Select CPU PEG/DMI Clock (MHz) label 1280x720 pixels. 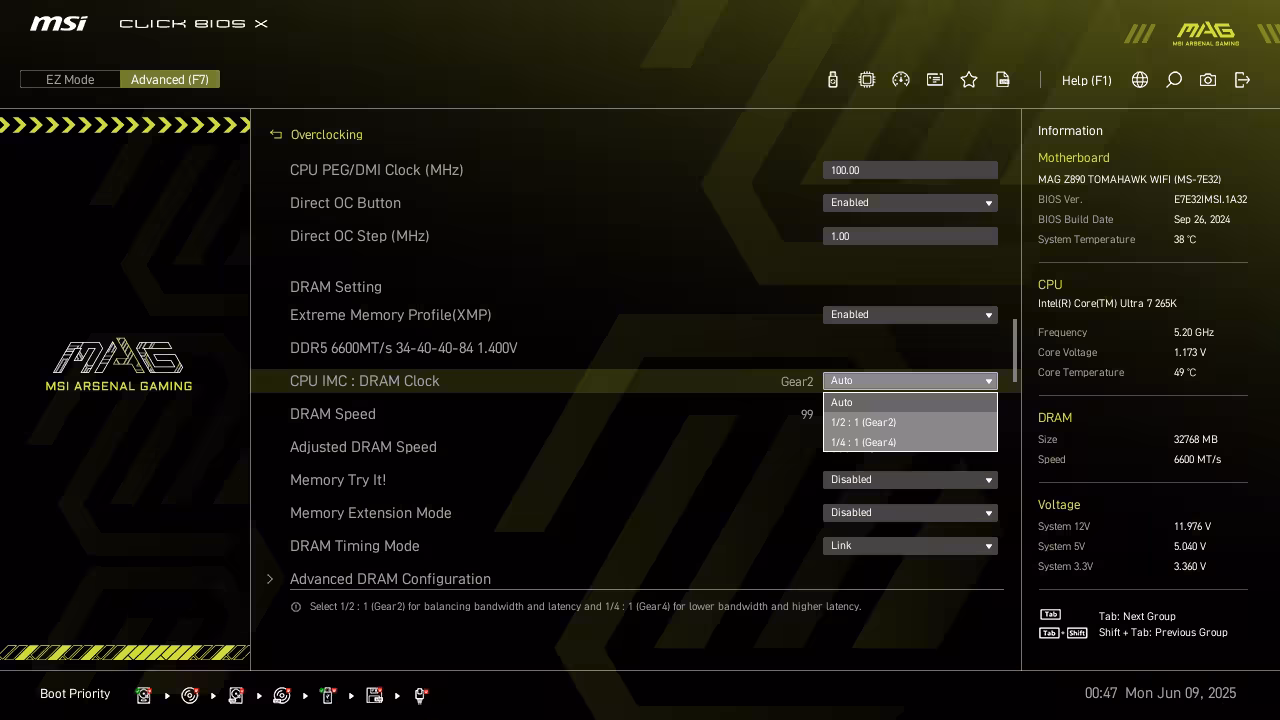click(377, 170)
